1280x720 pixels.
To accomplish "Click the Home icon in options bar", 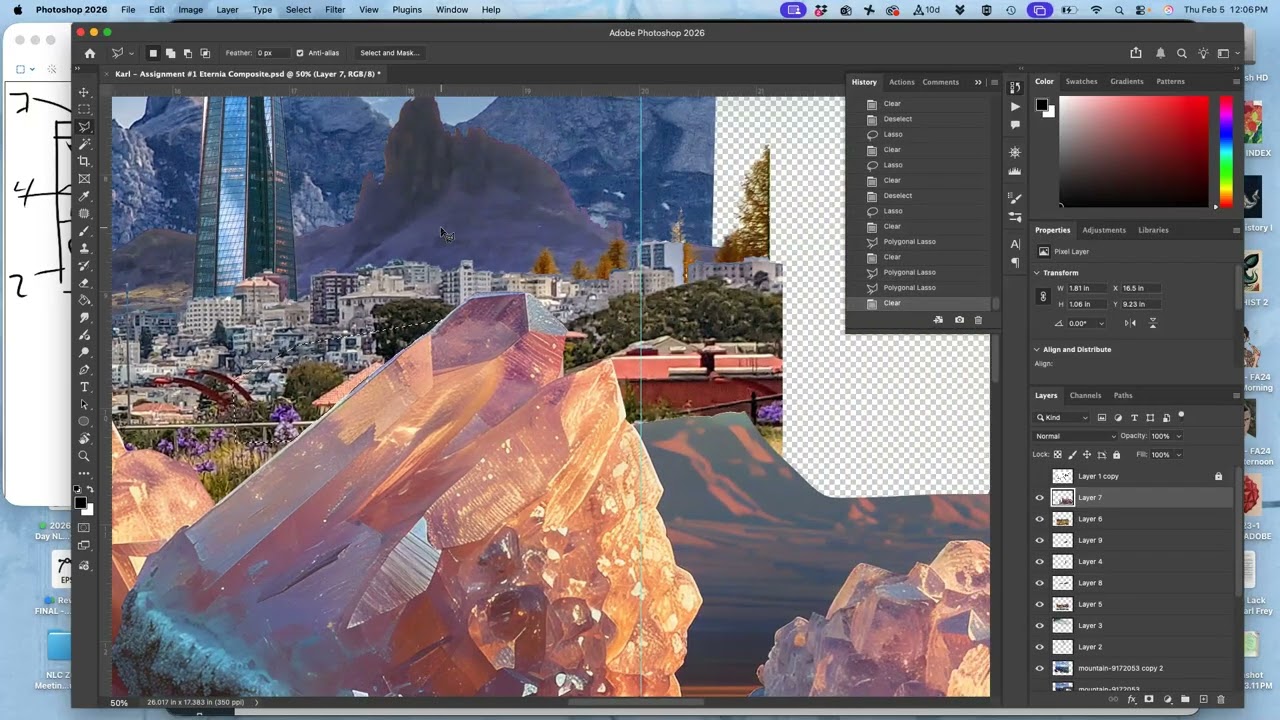I will coord(90,53).
